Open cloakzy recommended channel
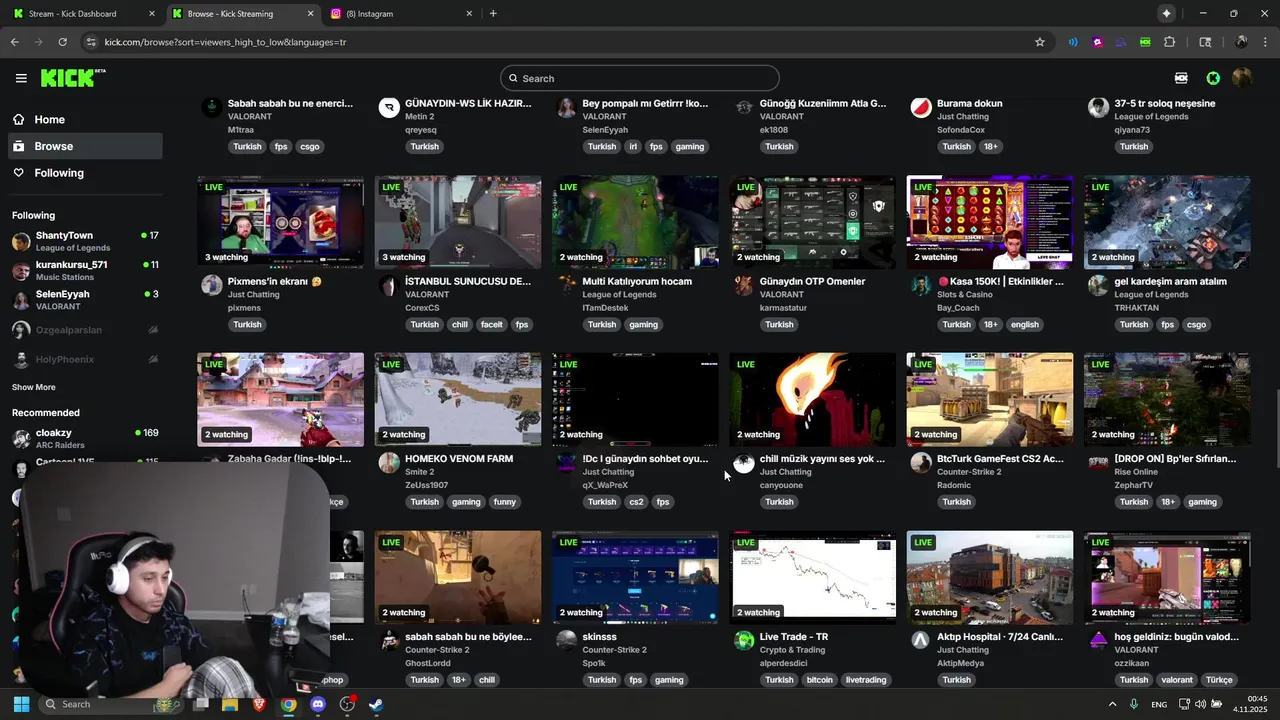The image size is (1280, 720). coord(85,438)
